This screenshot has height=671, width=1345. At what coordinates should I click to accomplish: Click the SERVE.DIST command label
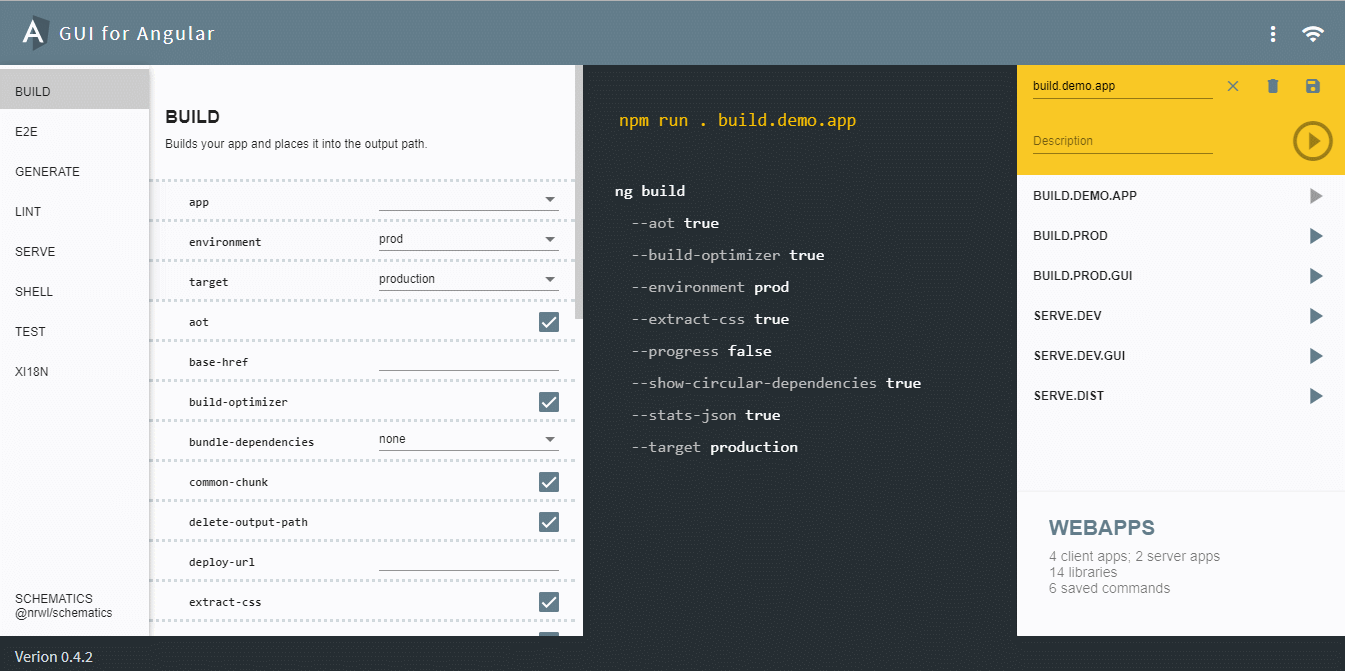1069,396
